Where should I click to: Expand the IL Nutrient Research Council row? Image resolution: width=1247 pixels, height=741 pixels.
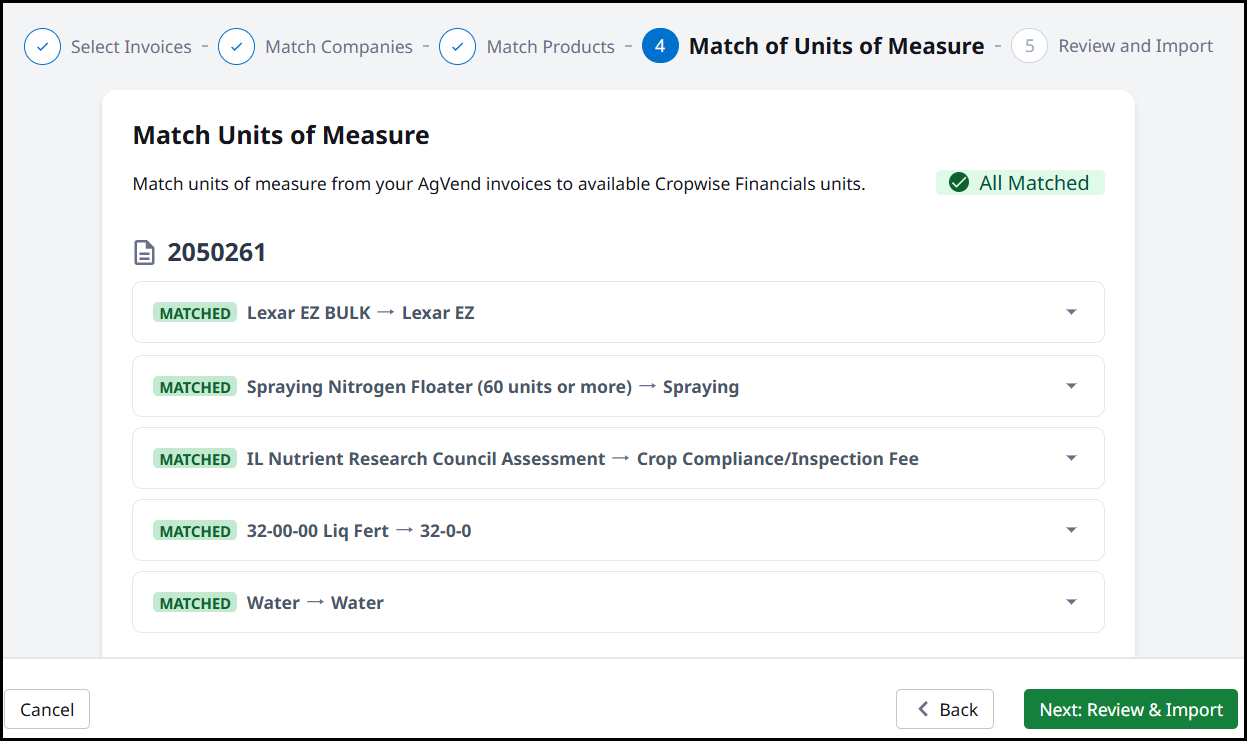pyautogui.click(x=1071, y=458)
